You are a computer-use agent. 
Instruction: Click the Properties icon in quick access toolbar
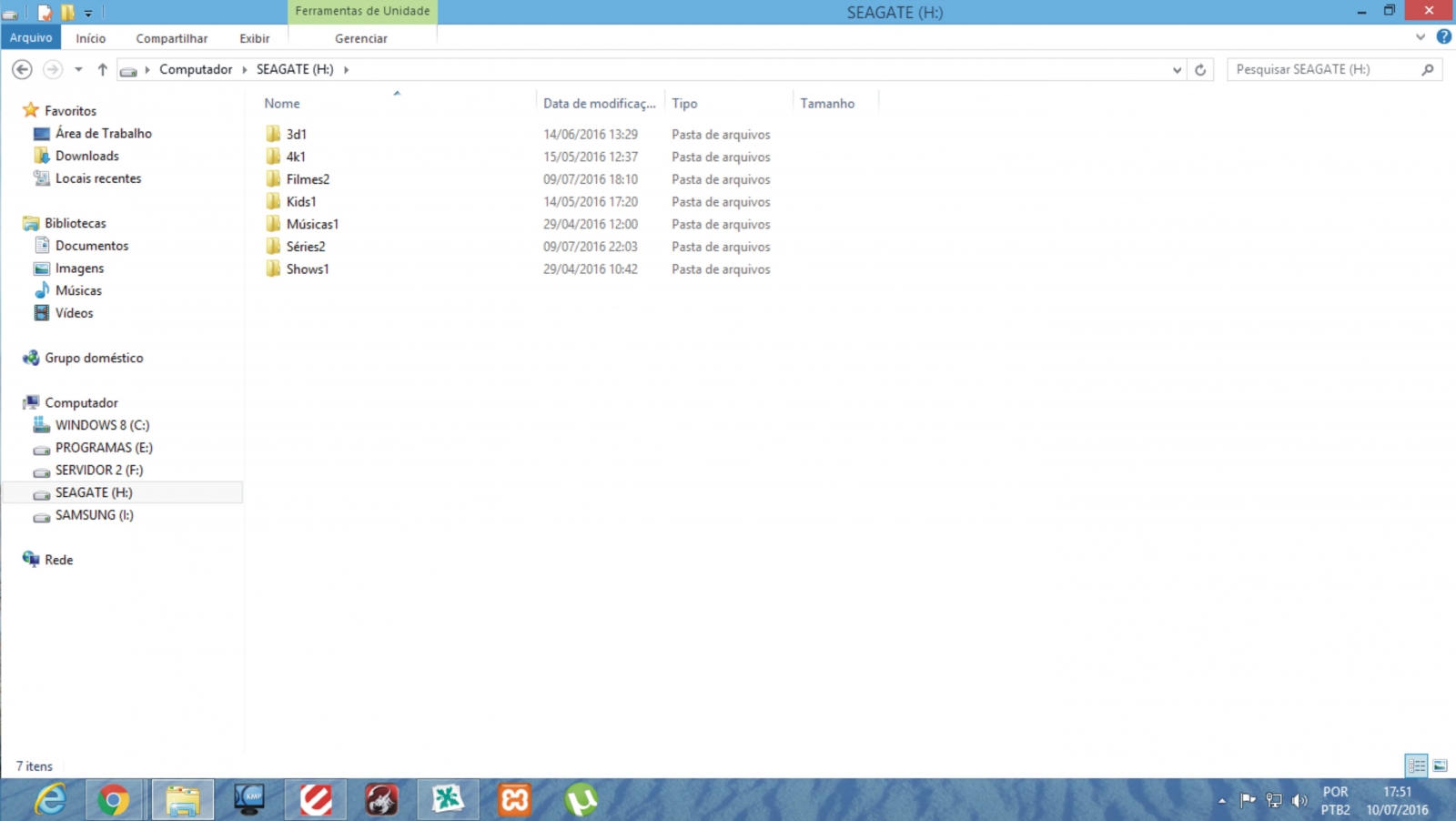click(45, 13)
